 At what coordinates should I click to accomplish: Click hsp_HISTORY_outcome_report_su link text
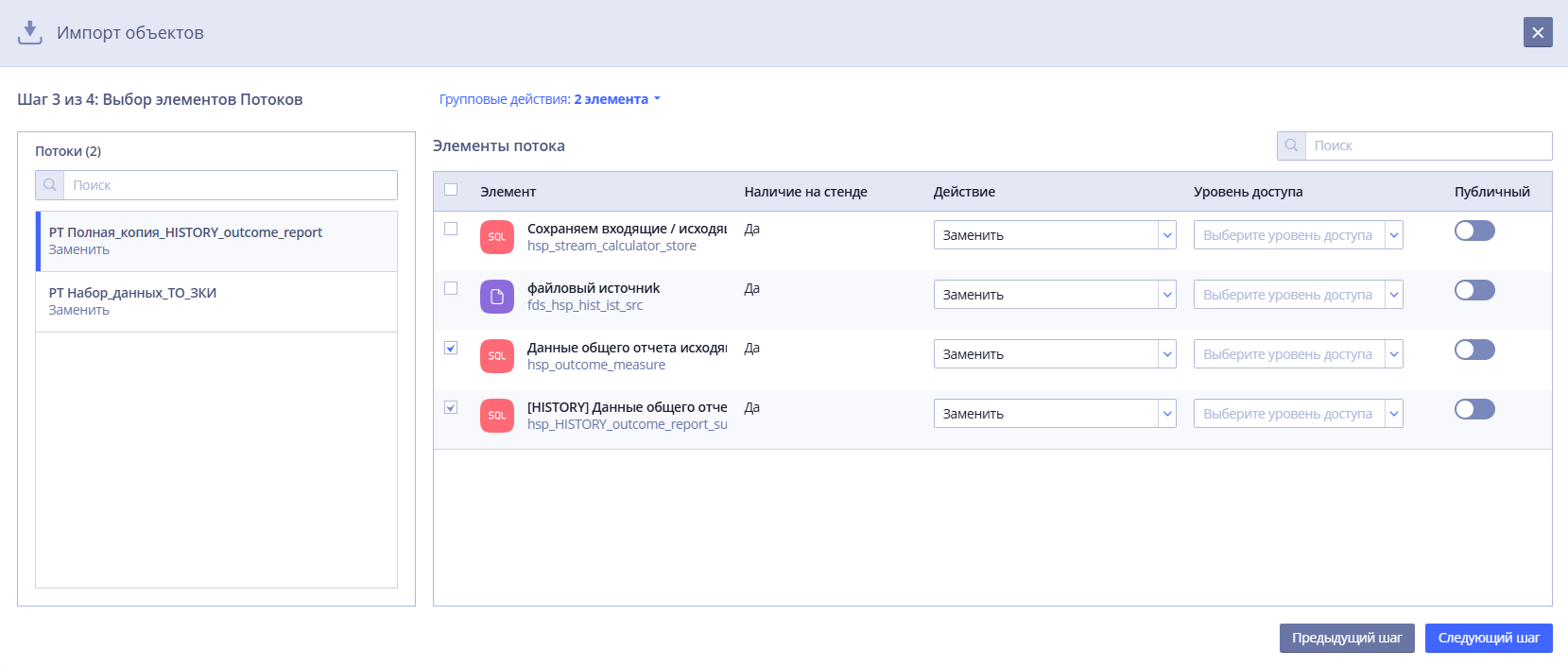[628, 424]
